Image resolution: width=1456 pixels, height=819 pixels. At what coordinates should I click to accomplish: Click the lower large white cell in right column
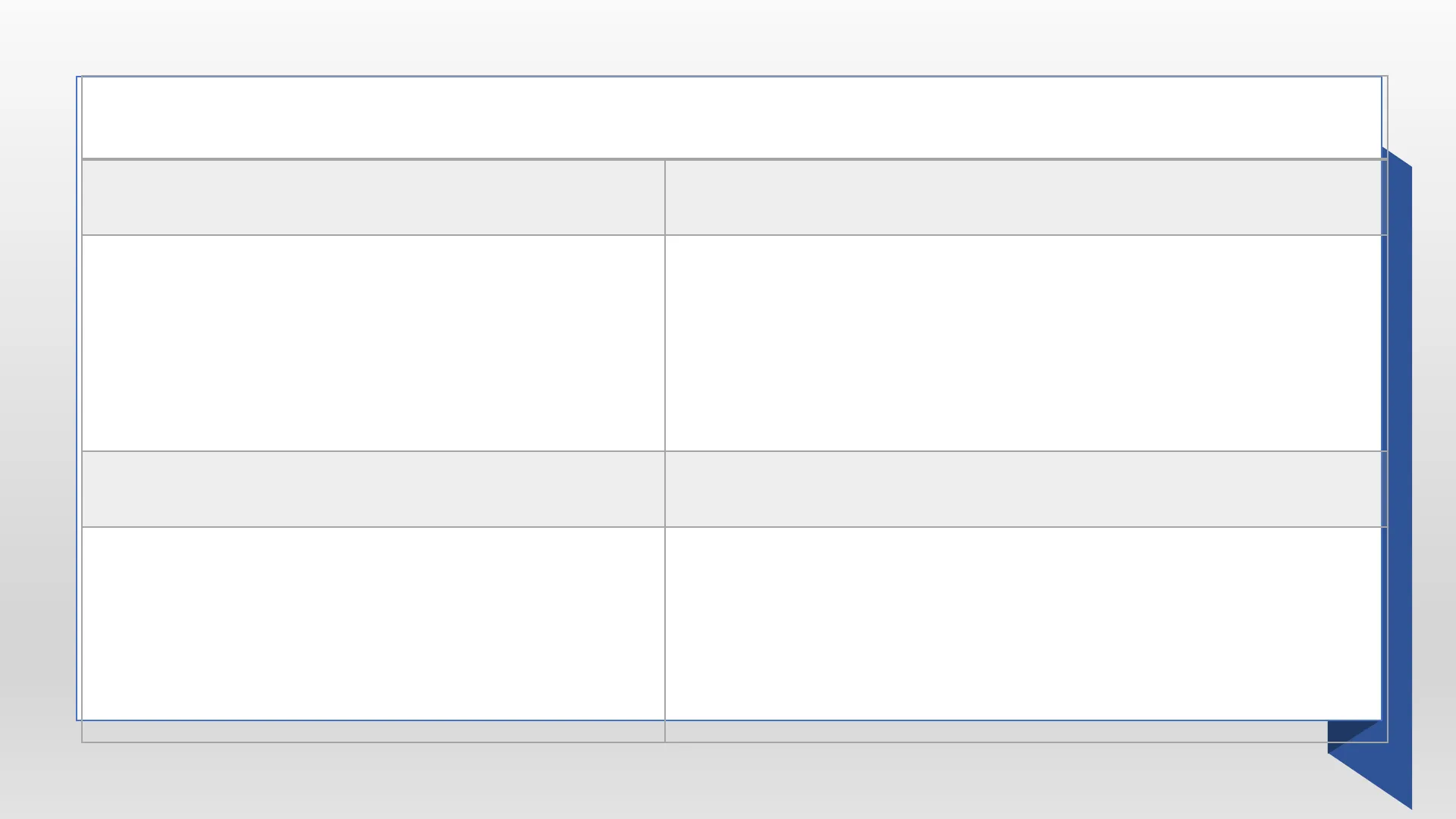click(x=1024, y=623)
